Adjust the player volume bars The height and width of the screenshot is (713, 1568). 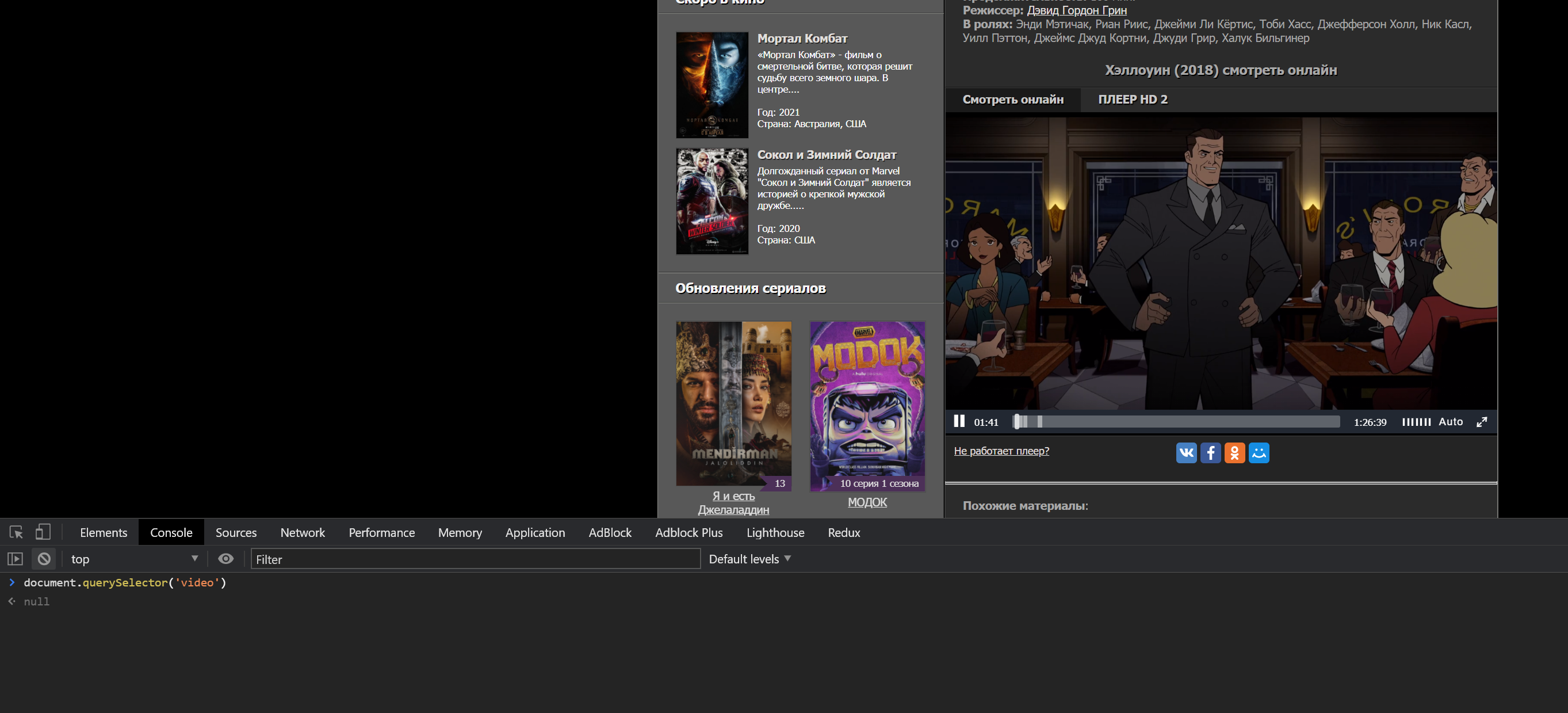click(x=1416, y=422)
